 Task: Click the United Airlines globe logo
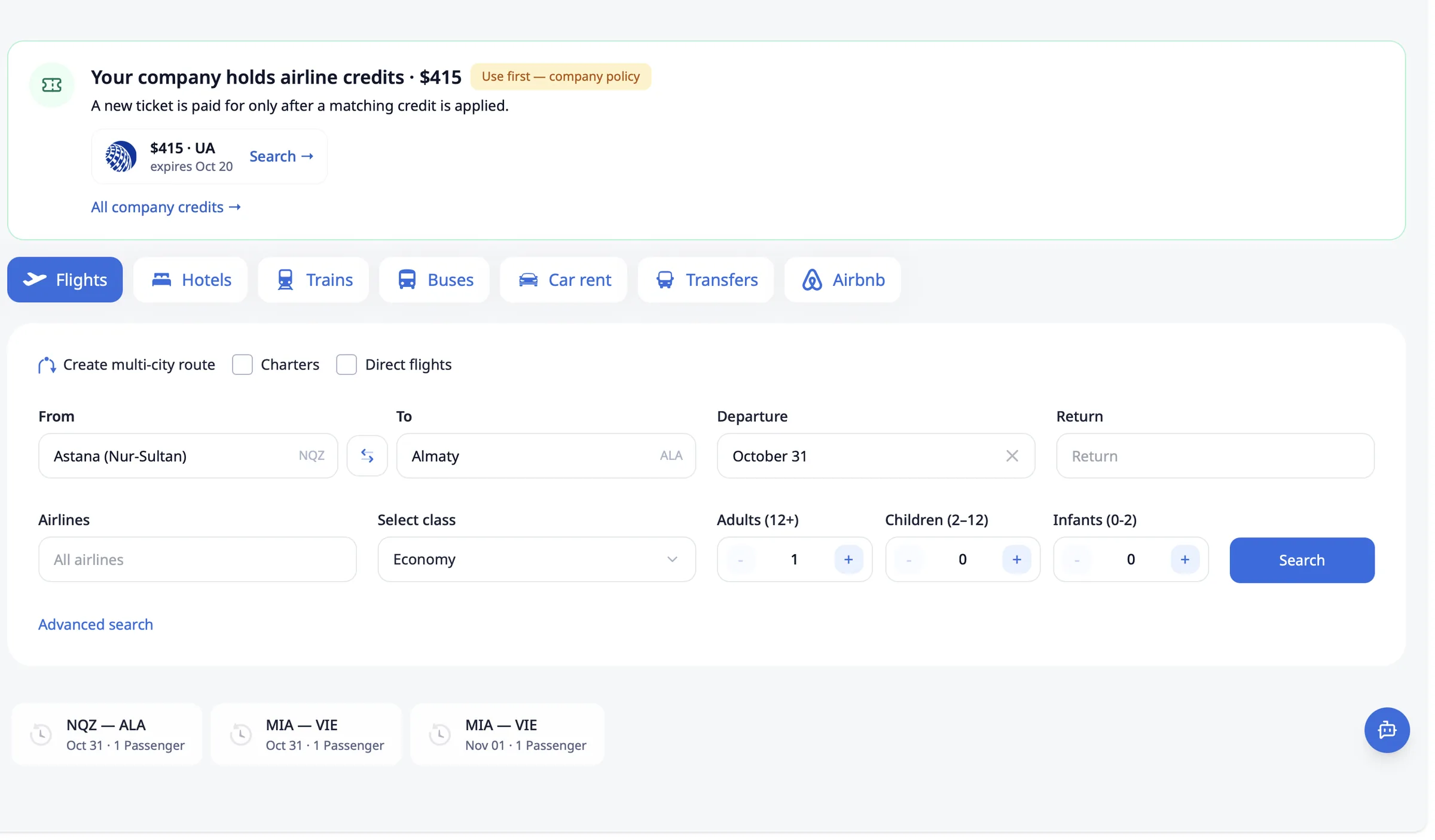point(121,157)
